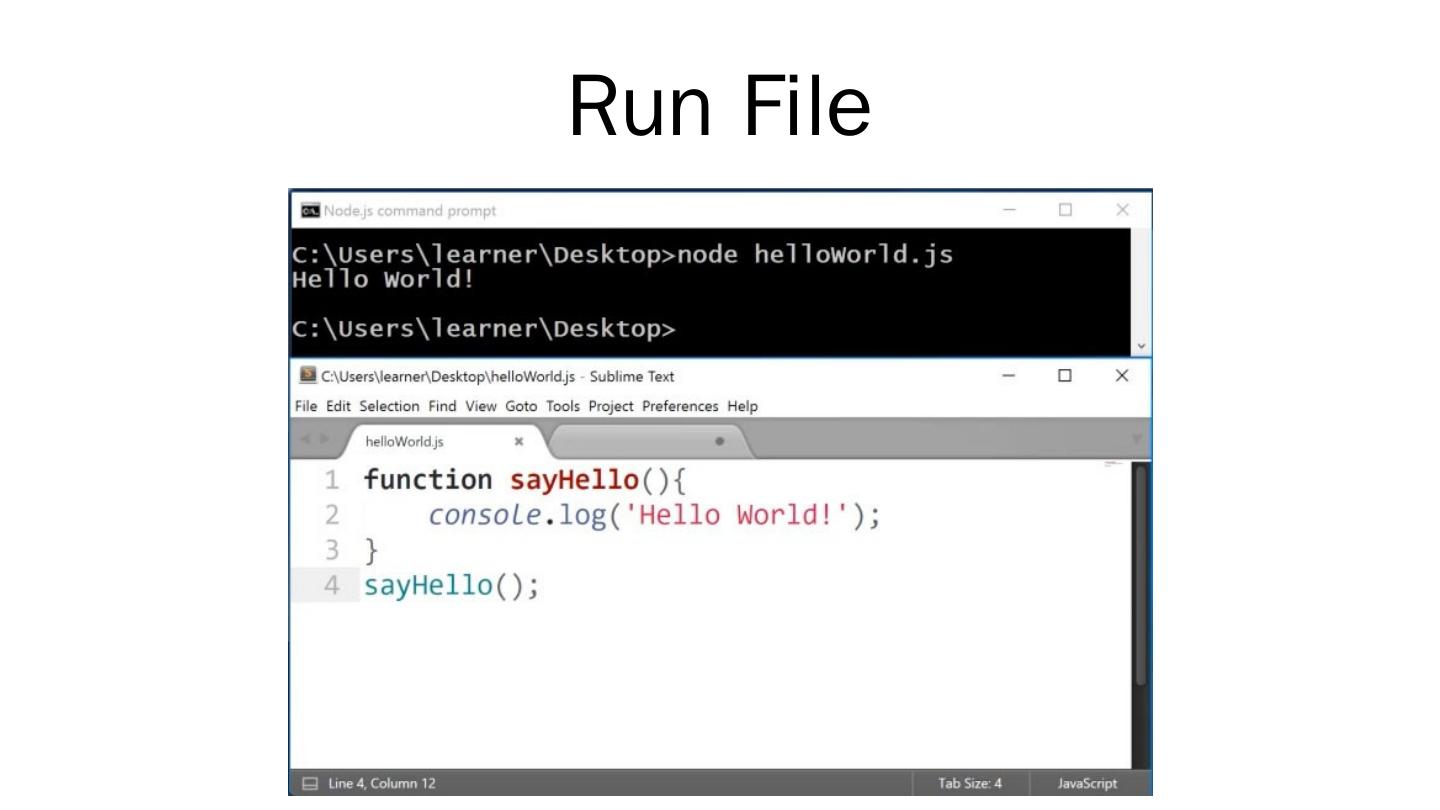Viewport: 1440px width, 810px height.
Task: Click the minimap in the Sublime editor
Action: click(x=1113, y=466)
